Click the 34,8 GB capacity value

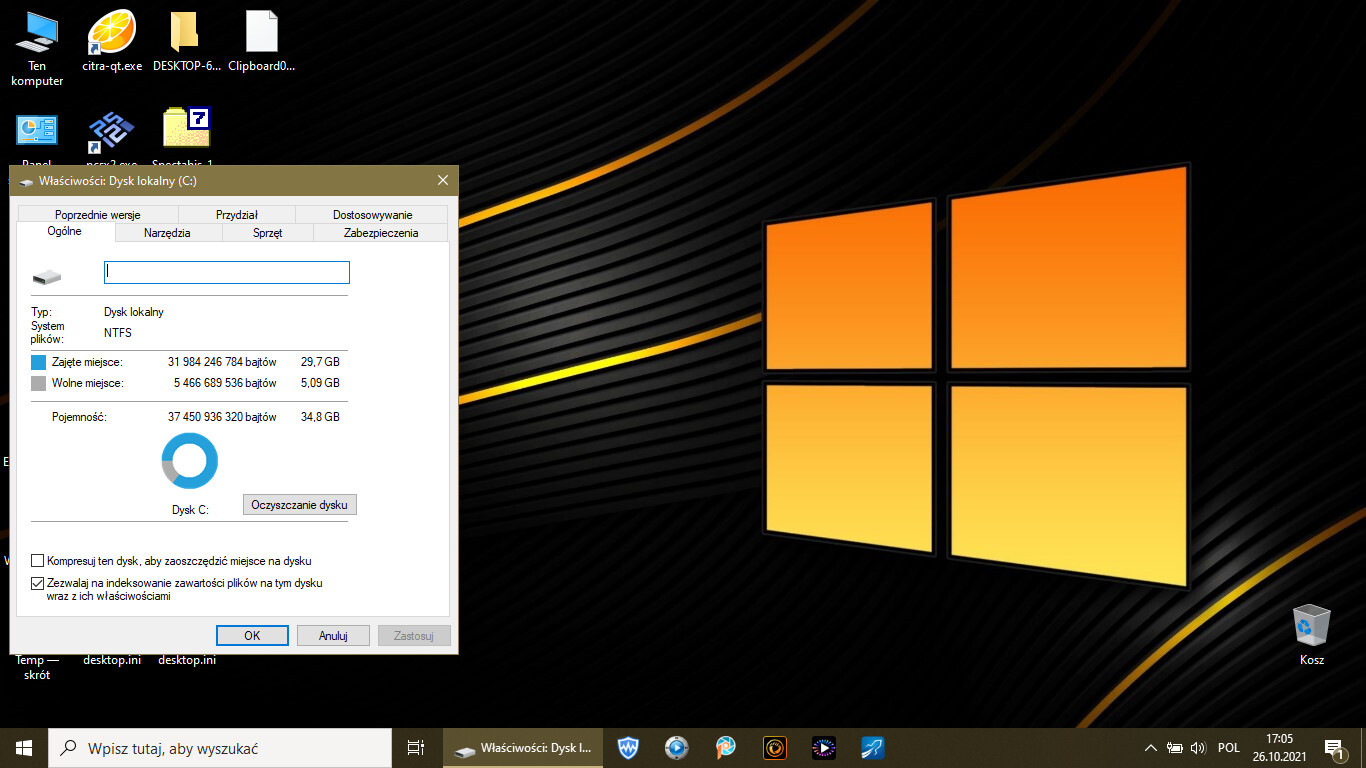[x=320, y=417]
